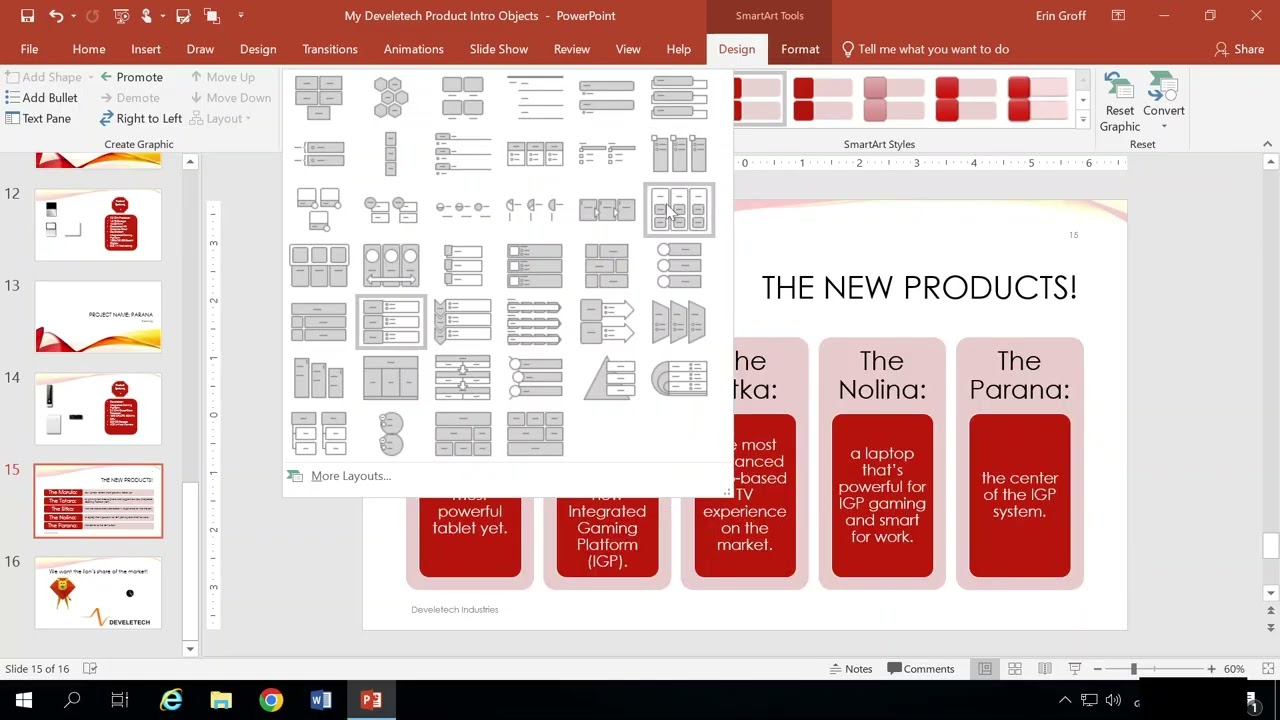Click The Nolina SmartArt heading
The height and width of the screenshot is (720, 1280).
point(882,375)
